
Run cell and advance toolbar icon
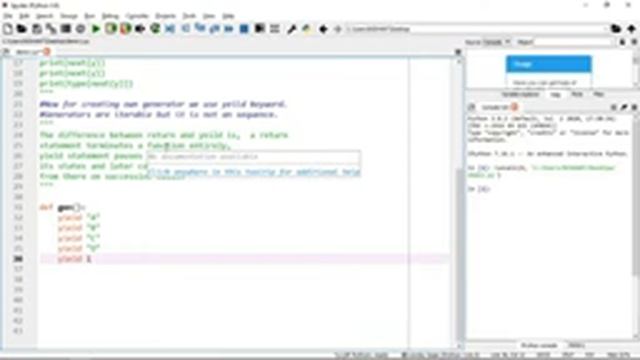point(125,29)
